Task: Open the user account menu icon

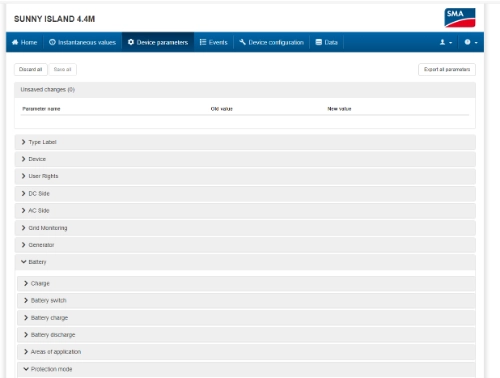Action: [445, 42]
